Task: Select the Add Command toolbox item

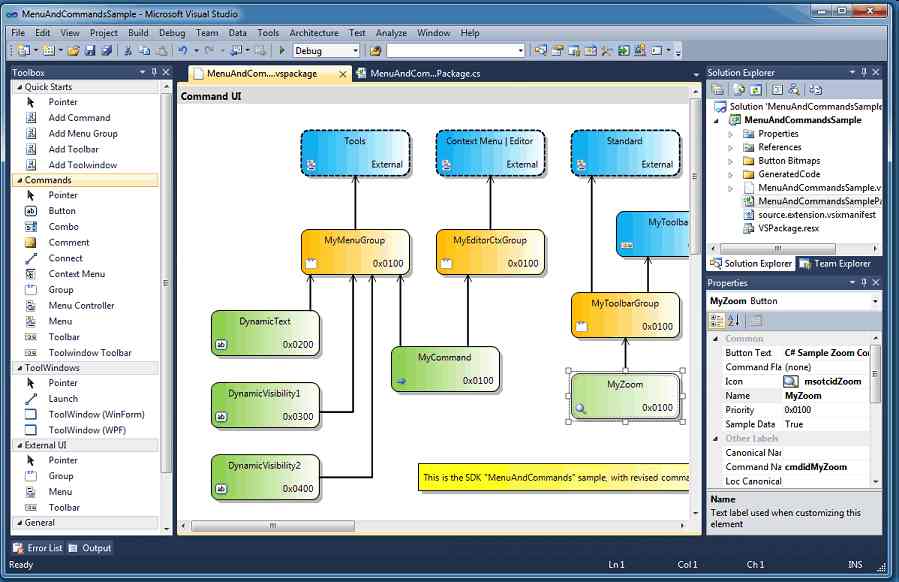Action: 79,118
